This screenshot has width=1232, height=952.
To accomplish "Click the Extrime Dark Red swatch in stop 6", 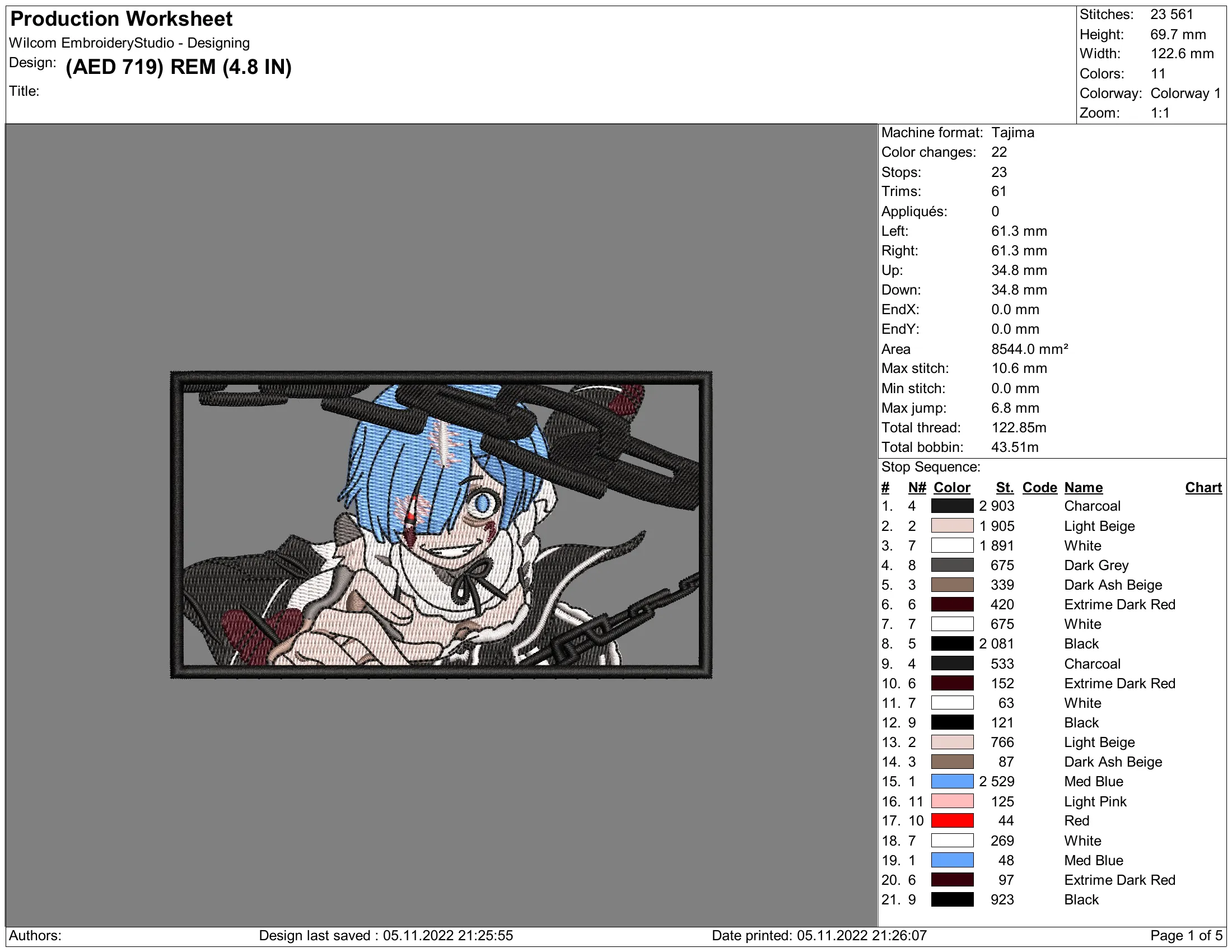I will tap(952, 605).
